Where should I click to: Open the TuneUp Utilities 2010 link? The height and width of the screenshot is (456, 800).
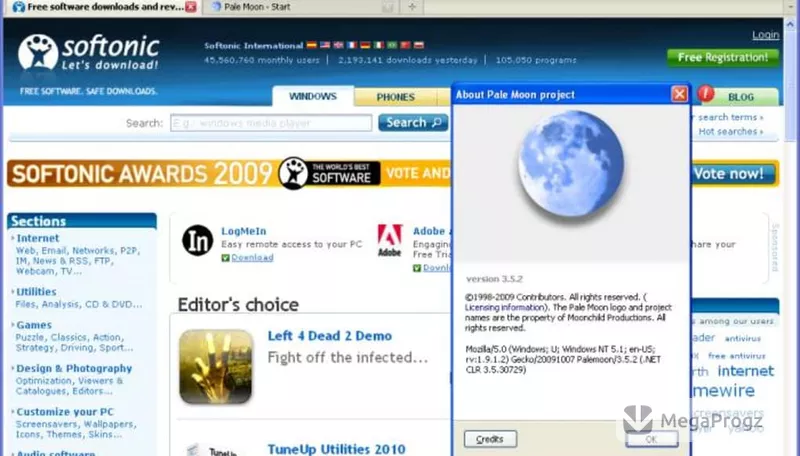tap(337, 449)
